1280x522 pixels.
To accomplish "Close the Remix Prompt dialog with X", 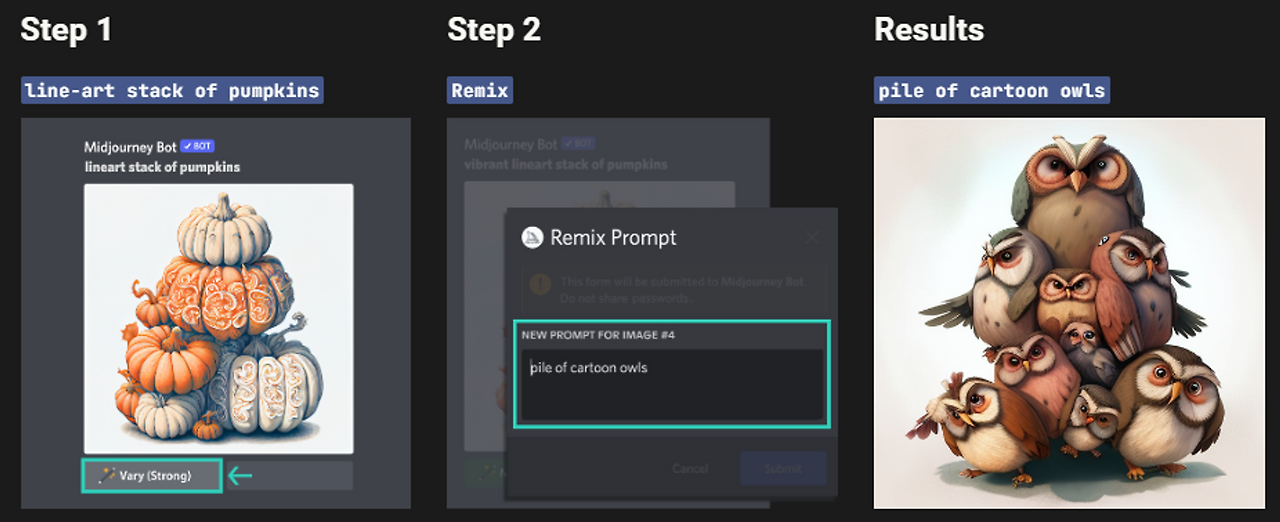I will (x=812, y=238).
